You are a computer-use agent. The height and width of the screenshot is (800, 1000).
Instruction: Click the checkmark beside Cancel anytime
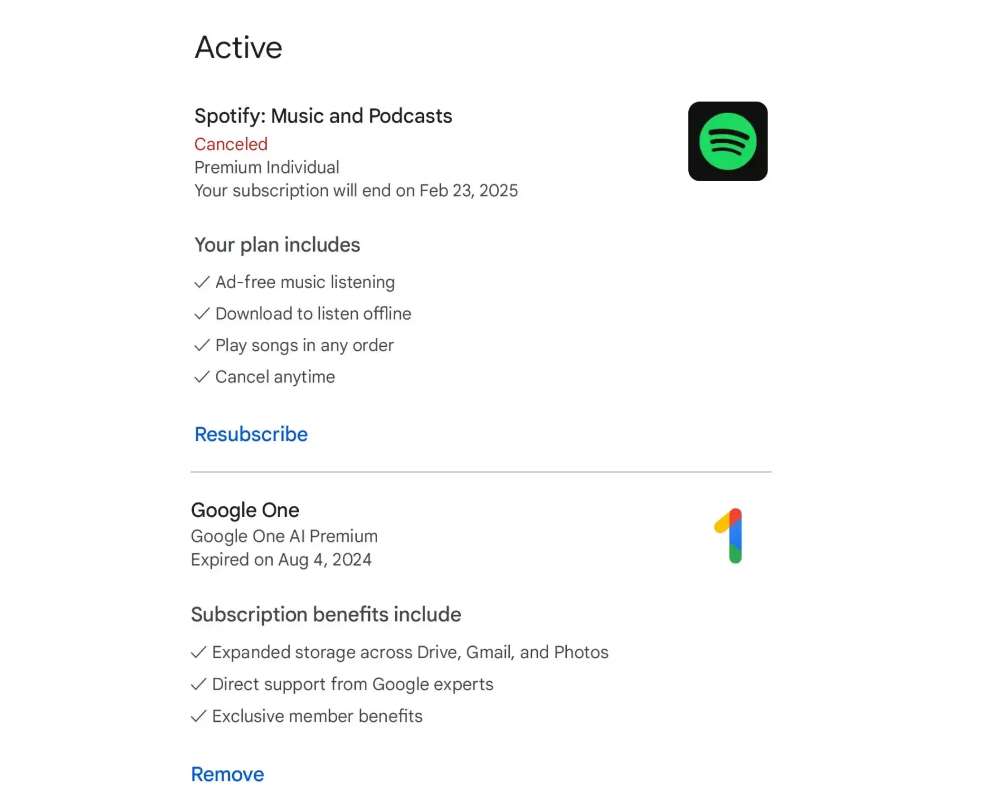pyautogui.click(x=202, y=377)
